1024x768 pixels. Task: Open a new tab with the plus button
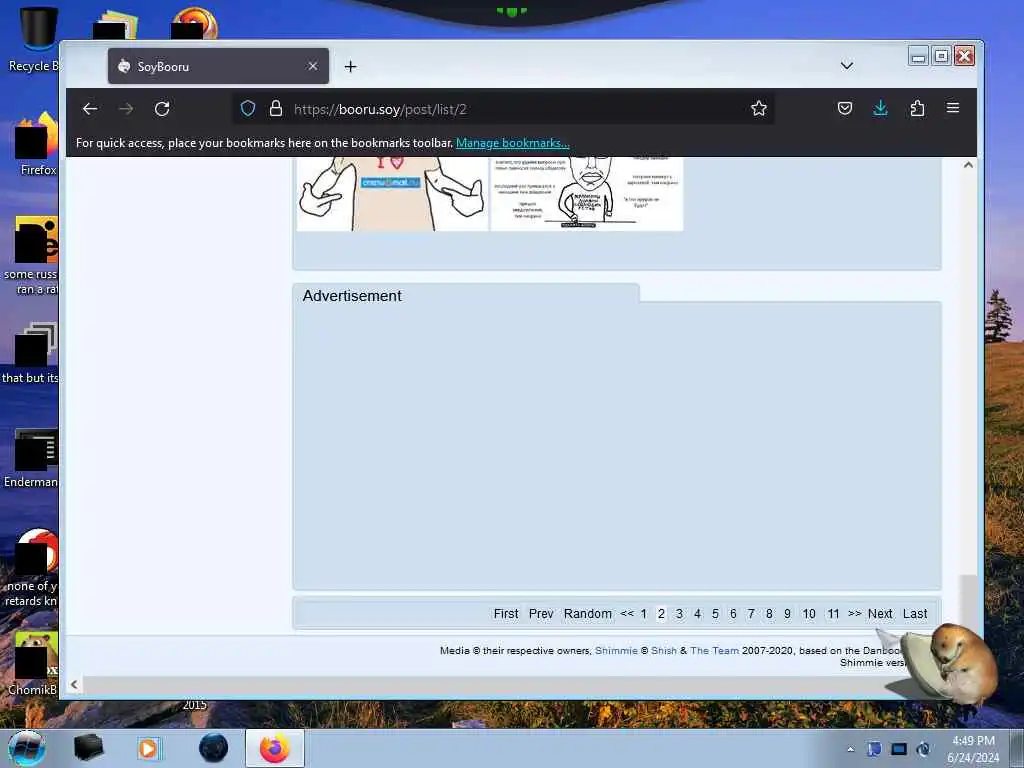click(x=350, y=67)
